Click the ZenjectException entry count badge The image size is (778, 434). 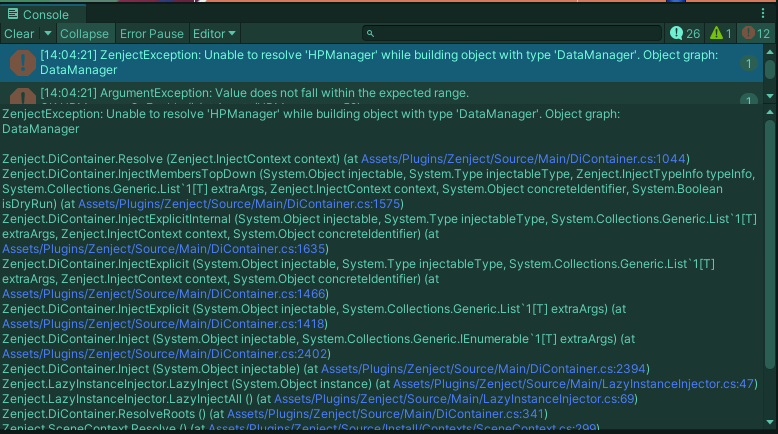click(x=748, y=63)
